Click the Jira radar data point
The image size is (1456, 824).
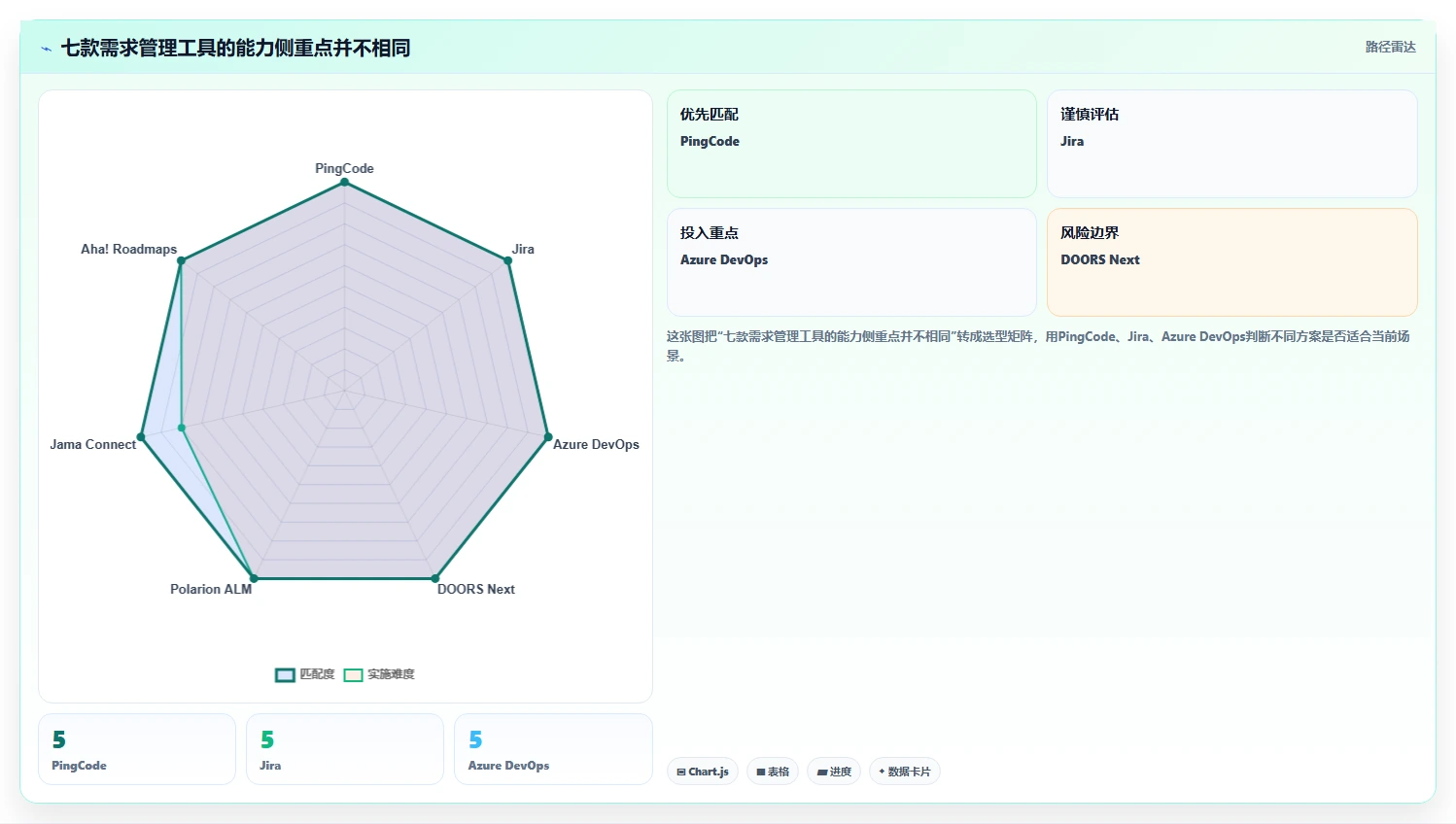tap(507, 260)
